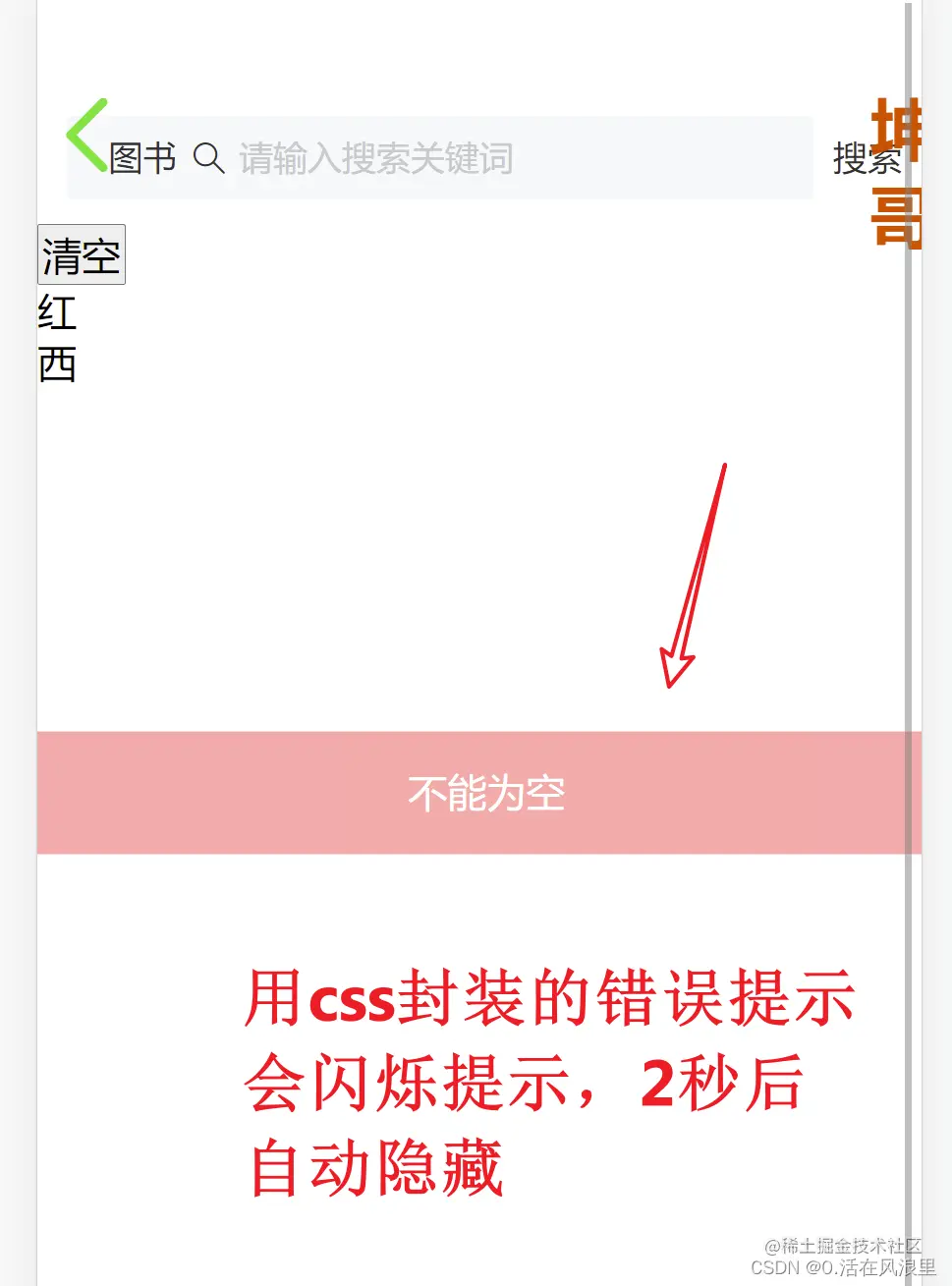Click the 搜索 button
Screen dimensions: 952x1286
[x=866, y=158]
